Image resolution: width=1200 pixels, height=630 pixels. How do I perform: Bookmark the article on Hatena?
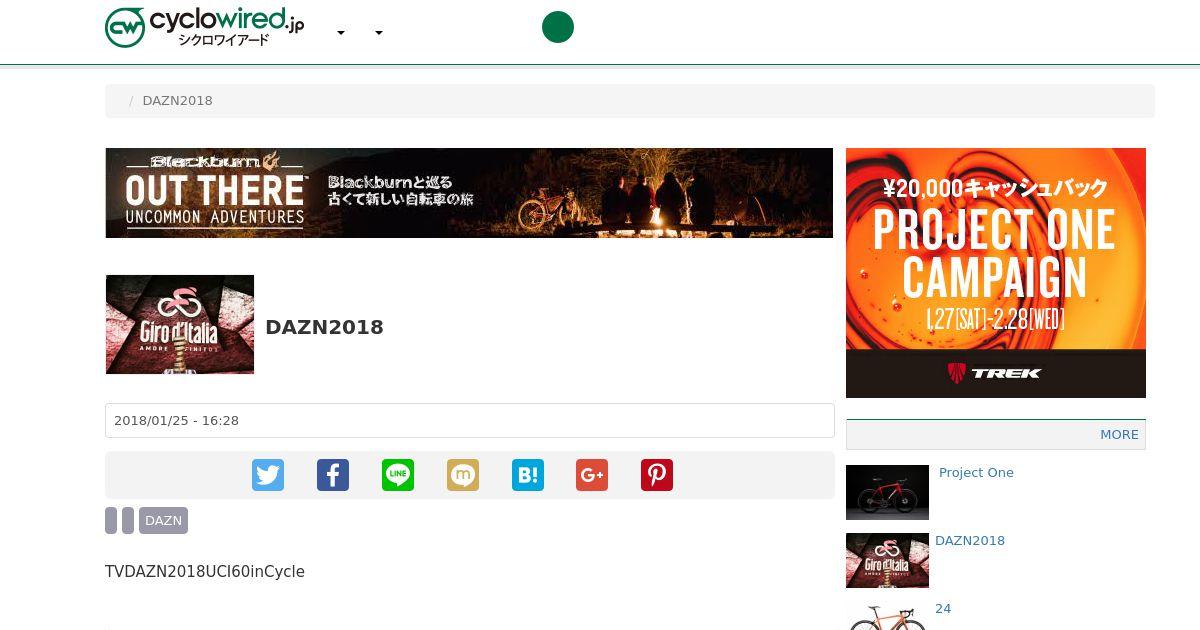tap(528, 475)
